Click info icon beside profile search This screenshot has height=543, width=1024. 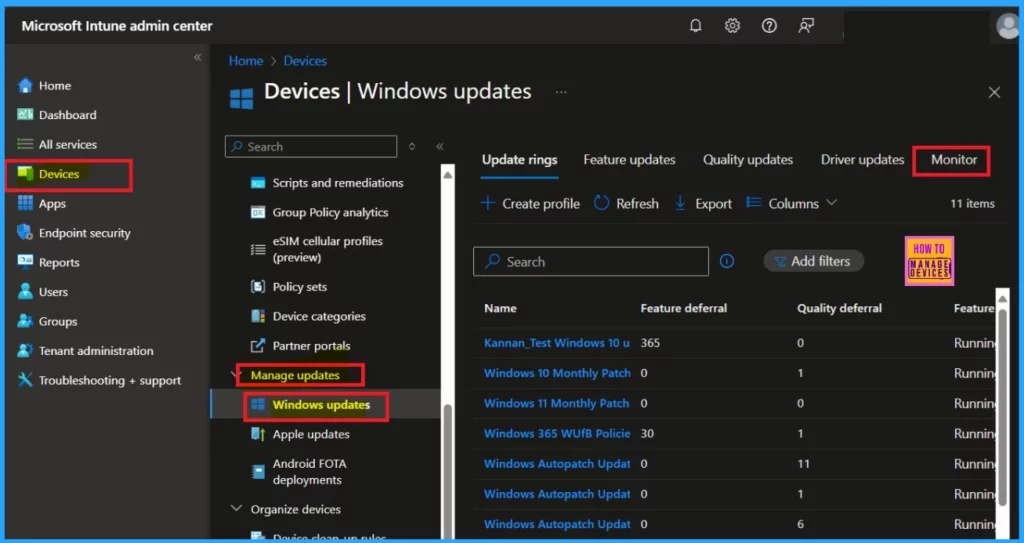point(727,261)
